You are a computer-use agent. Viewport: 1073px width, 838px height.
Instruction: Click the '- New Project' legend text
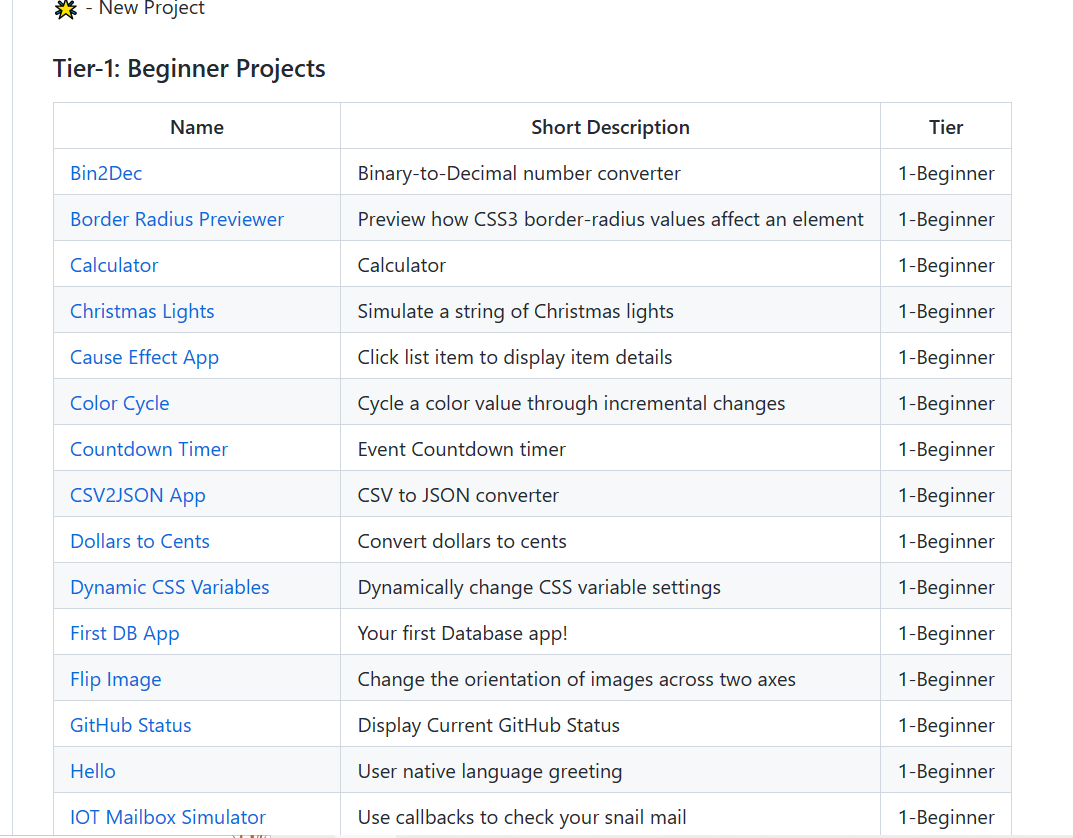point(145,8)
